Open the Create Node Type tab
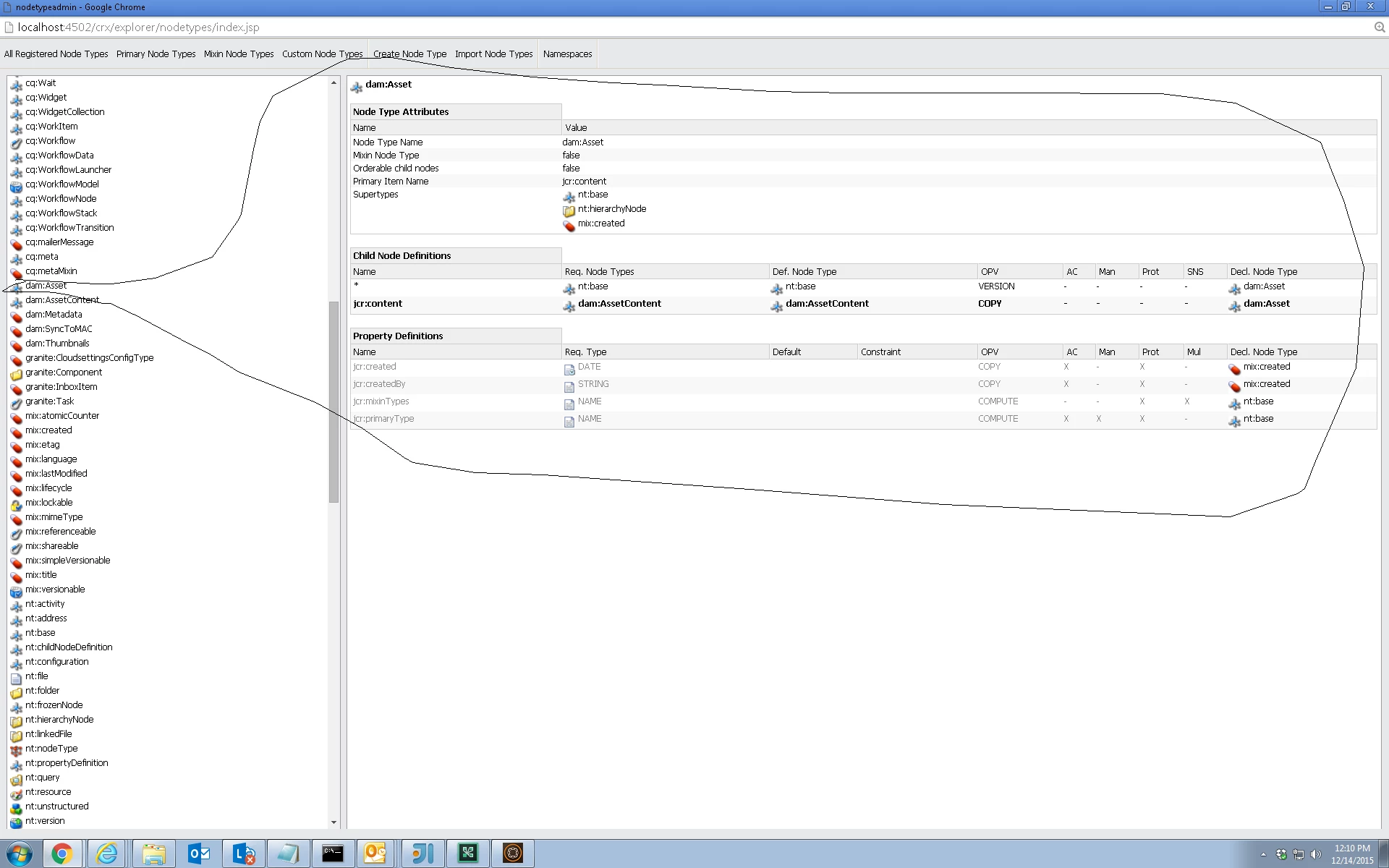1389x868 pixels. point(409,54)
